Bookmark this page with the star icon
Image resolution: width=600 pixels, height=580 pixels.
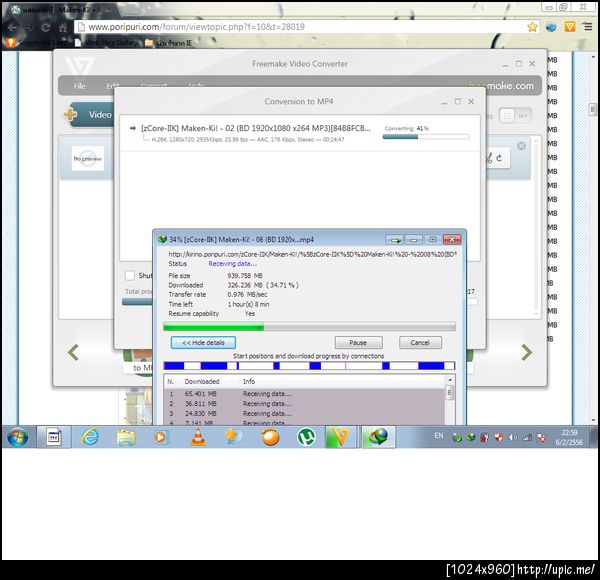[x=532, y=27]
